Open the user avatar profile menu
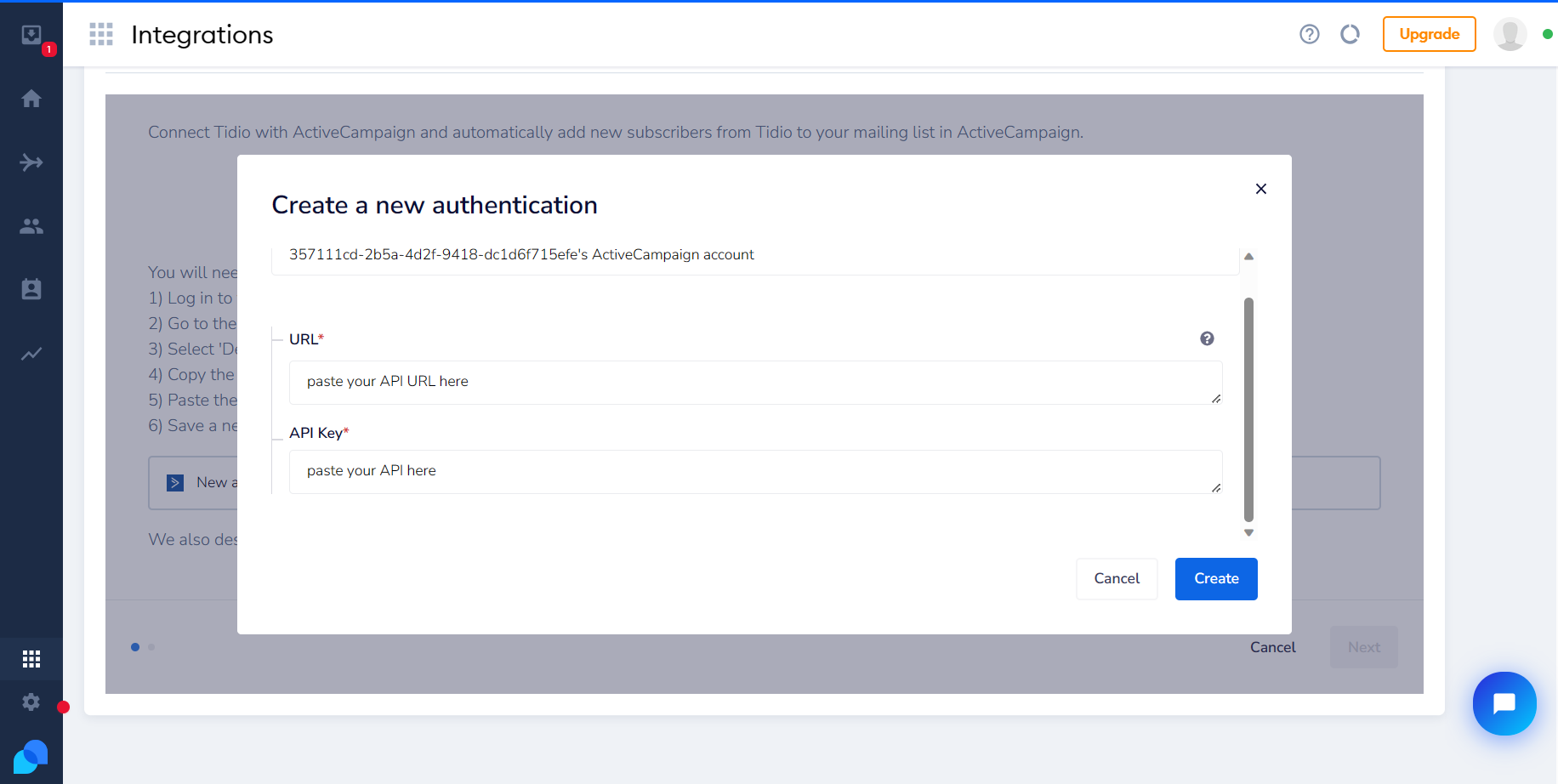 click(x=1510, y=34)
